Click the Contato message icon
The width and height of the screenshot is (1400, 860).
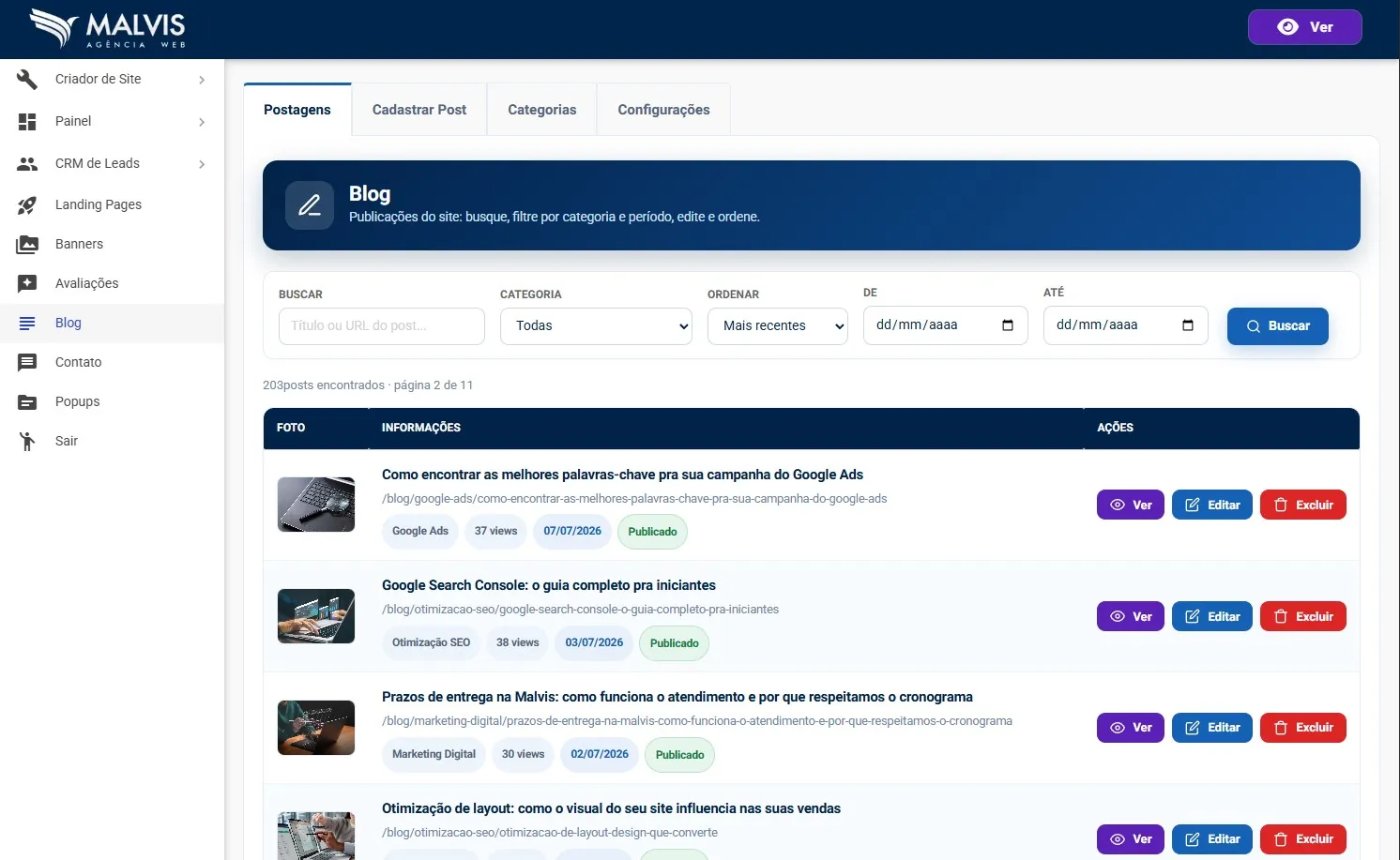click(27, 362)
